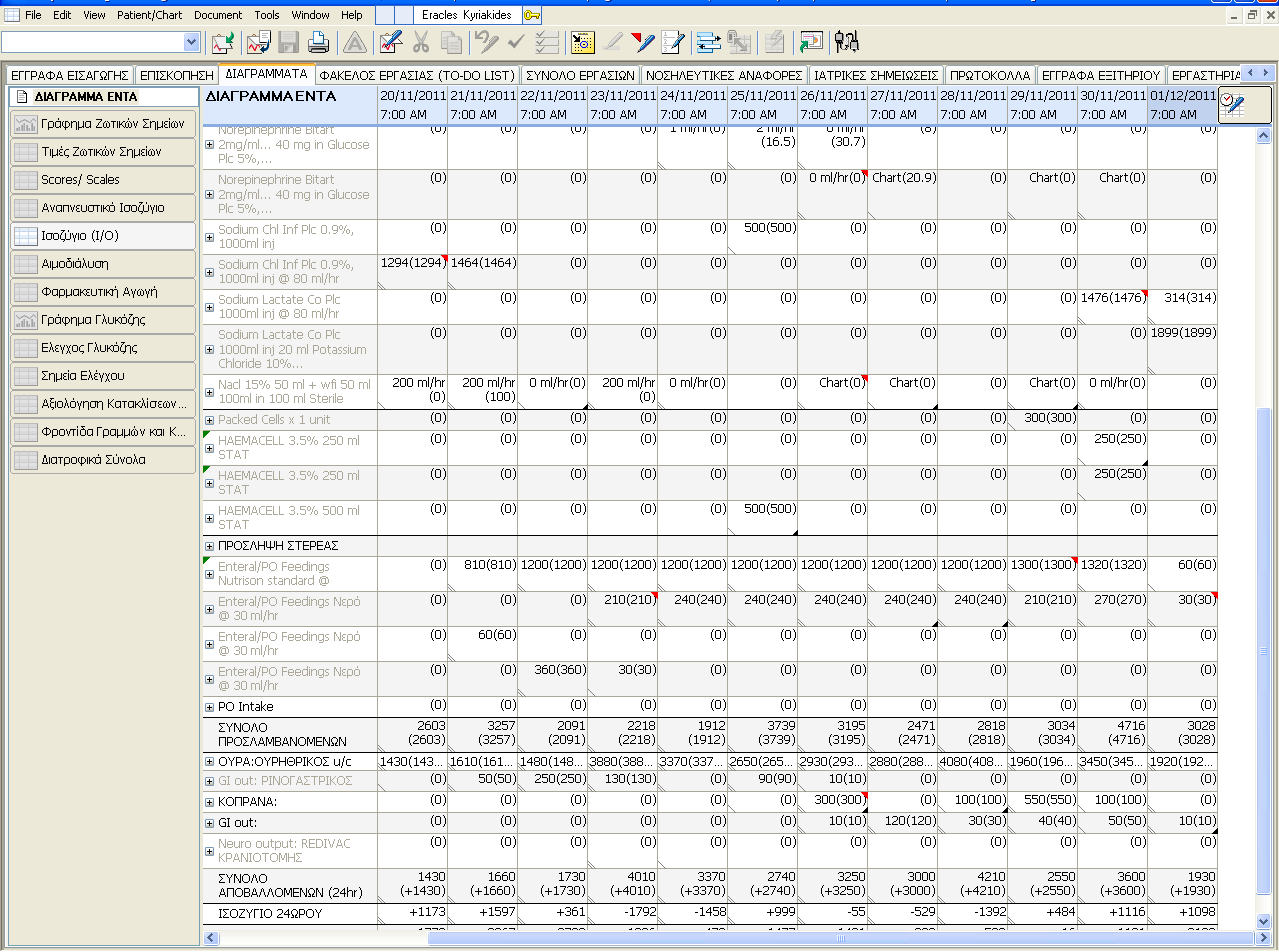Click the Cut scissors icon
The image size is (1279, 952).
click(x=421, y=42)
